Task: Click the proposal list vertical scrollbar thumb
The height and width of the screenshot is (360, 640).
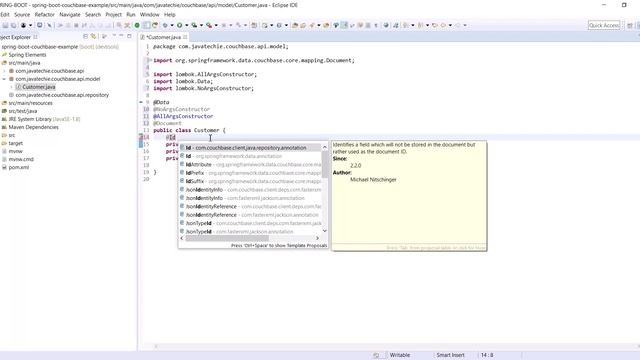Action: [x=325, y=164]
